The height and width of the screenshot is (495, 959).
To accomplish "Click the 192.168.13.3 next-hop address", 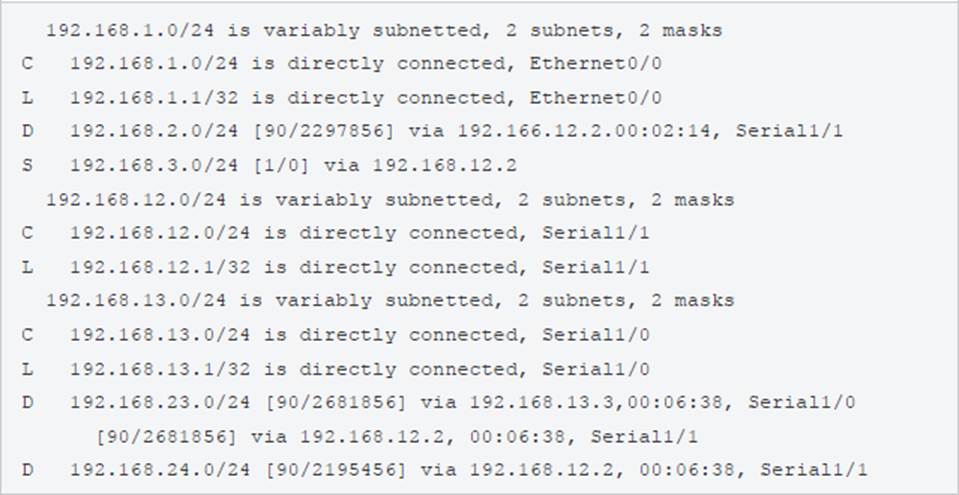I will click(541, 402).
